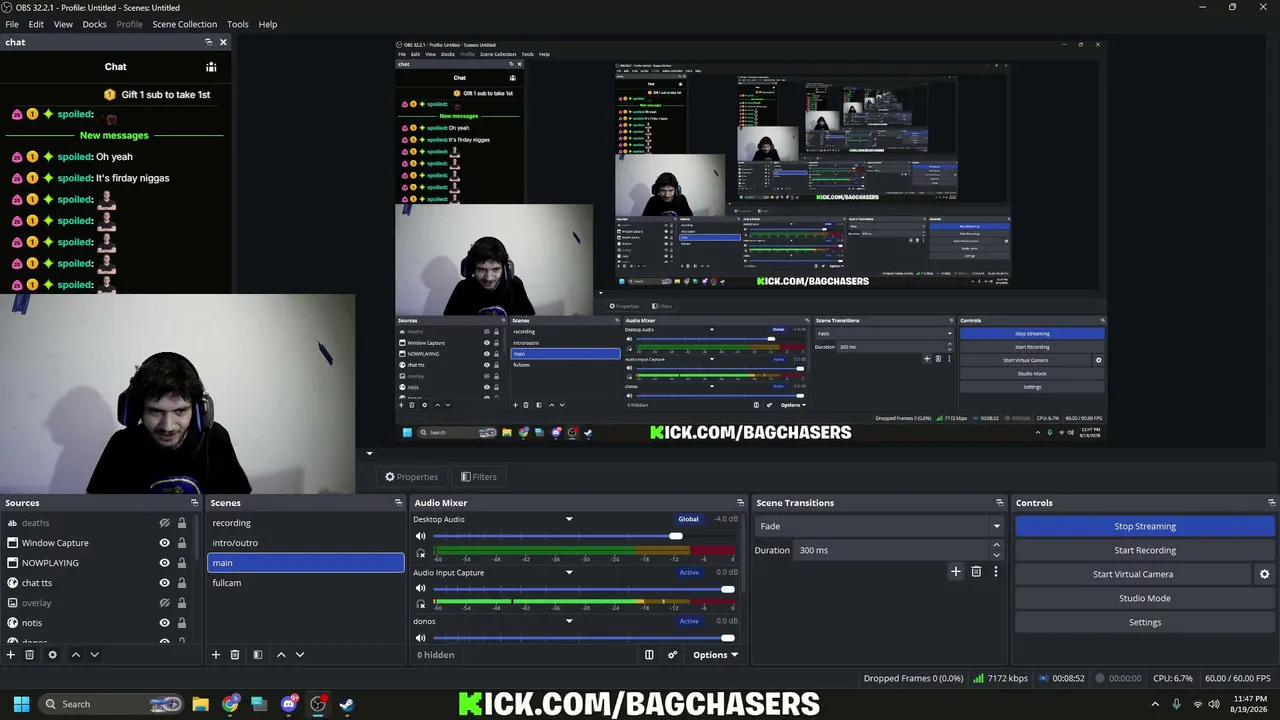Expand donos audio dropdown arrow
This screenshot has height=720, width=1280.
(x=569, y=621)
